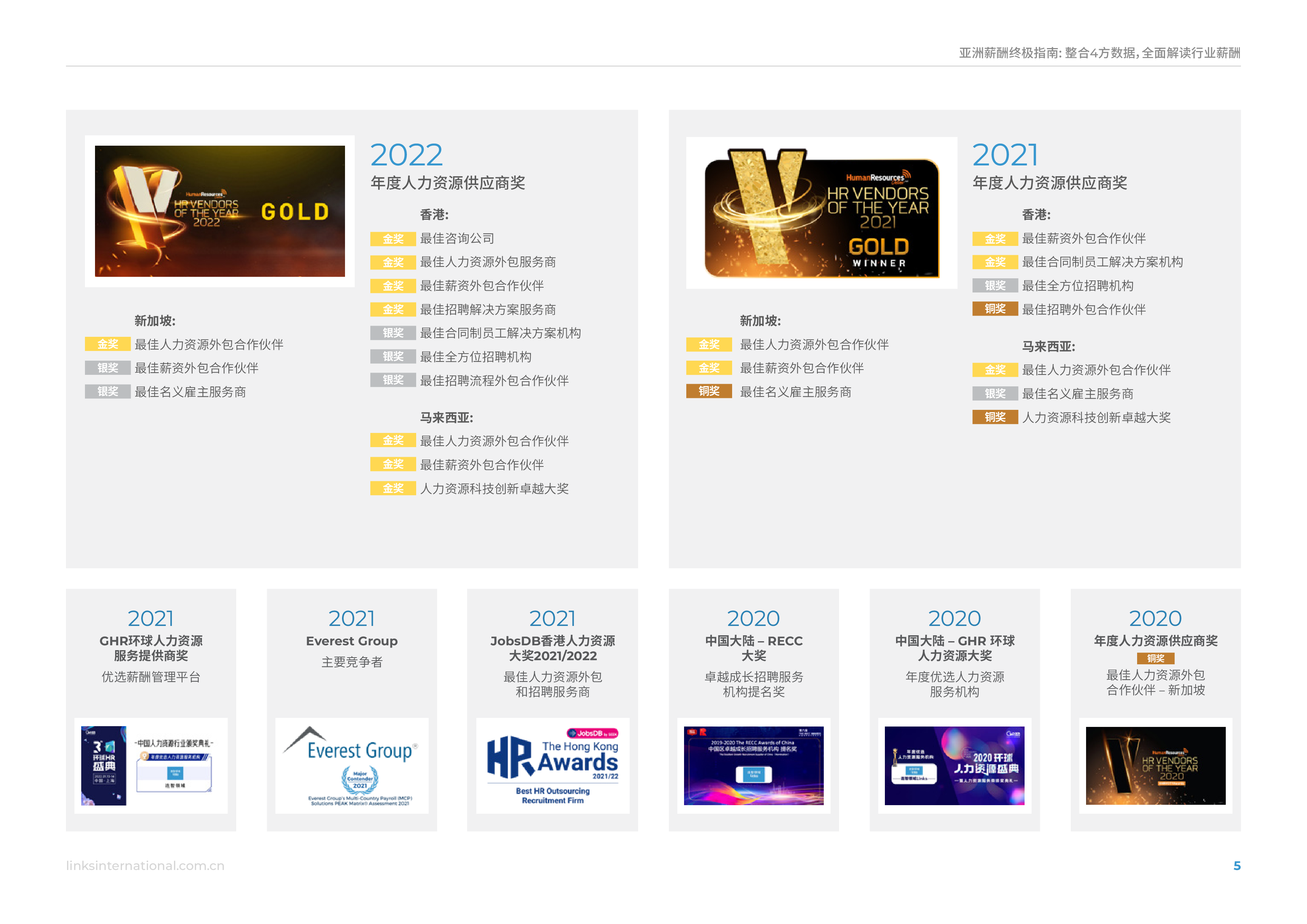Click 金奖 badge beside 2022 人力资源科技创新卓越大奖

click(393, 488)
